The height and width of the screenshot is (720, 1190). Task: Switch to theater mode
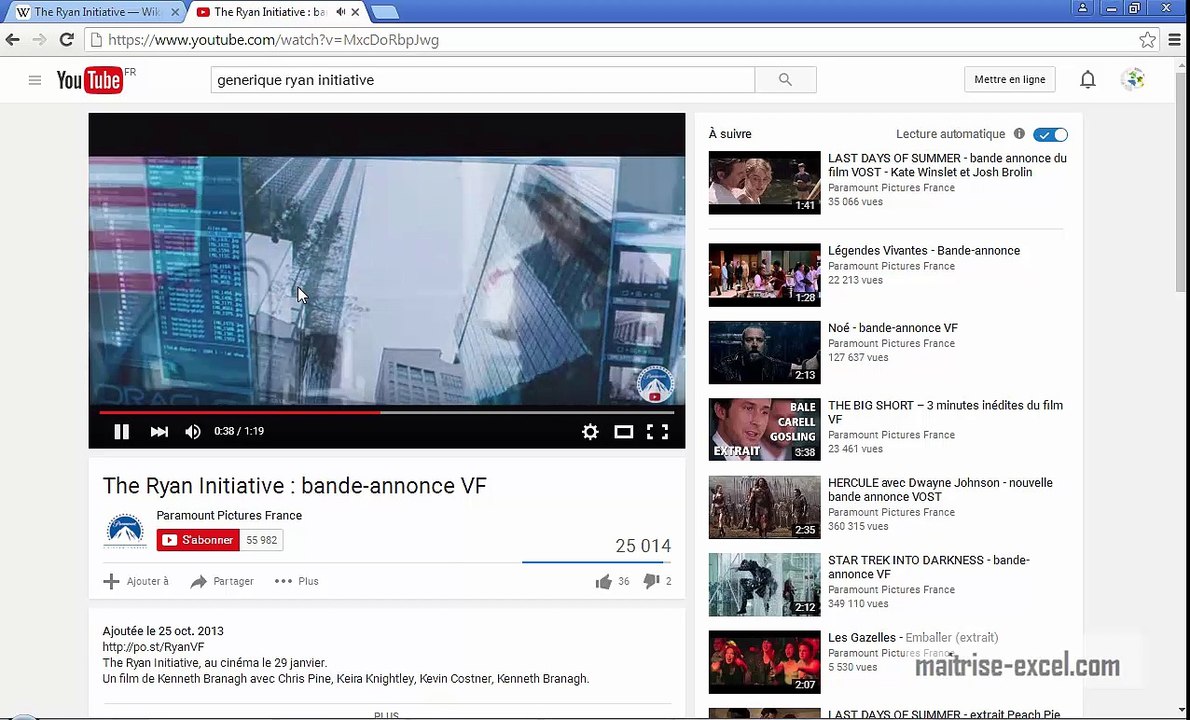click(624, 432)
